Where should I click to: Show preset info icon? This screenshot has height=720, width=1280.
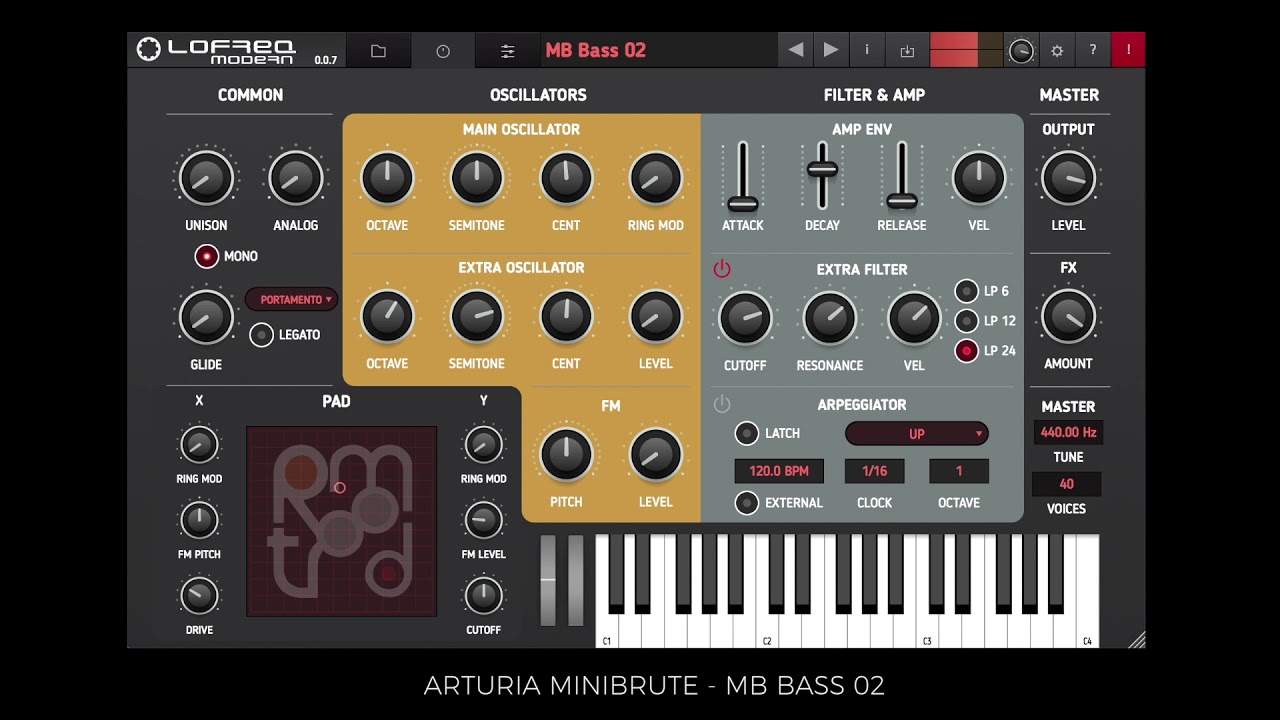pyautogui.click(x=867, y=50)
